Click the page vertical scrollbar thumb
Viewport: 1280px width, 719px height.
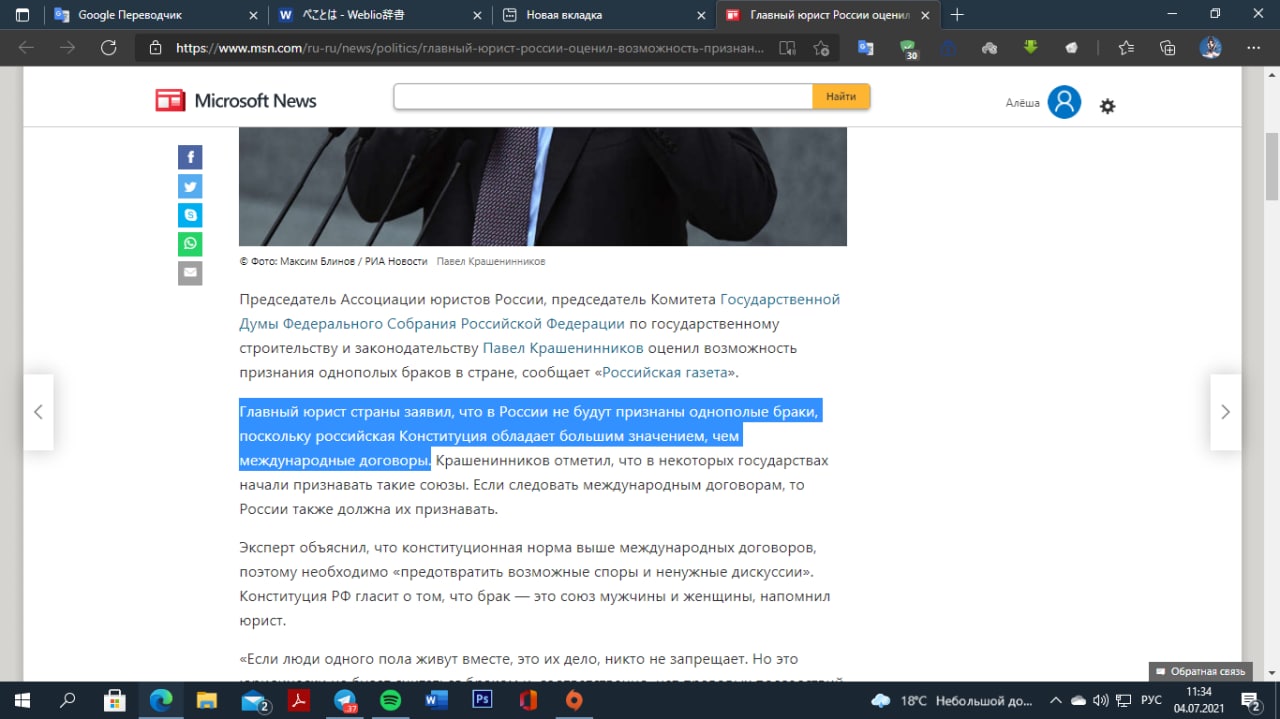click(1271, 165)
